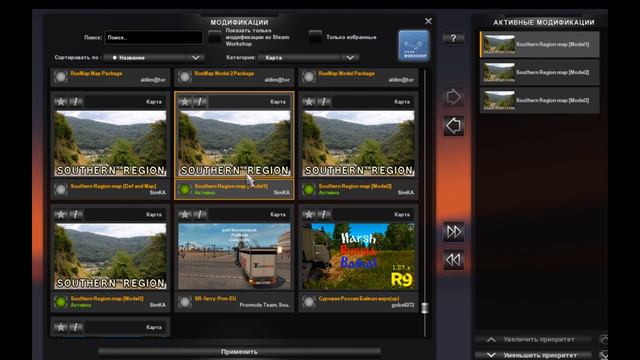Viewport: 640px width, 360px height.
Task: Toggle RusMap Model 2 Package status circle
Action: click(185, 77)
